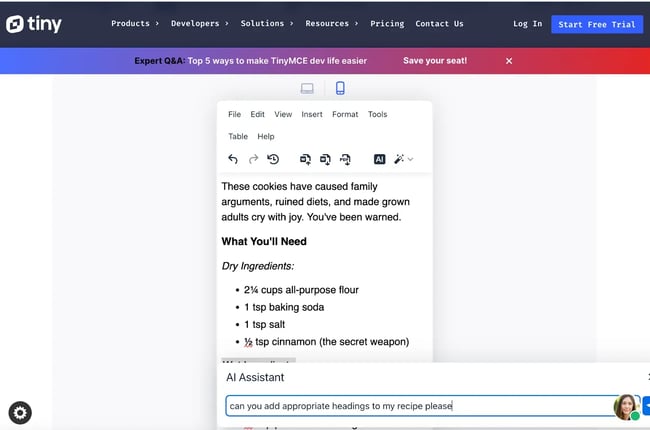Open the Format menu
The height and width of the screenshot is (430, 650).
(x=345, y=114)
